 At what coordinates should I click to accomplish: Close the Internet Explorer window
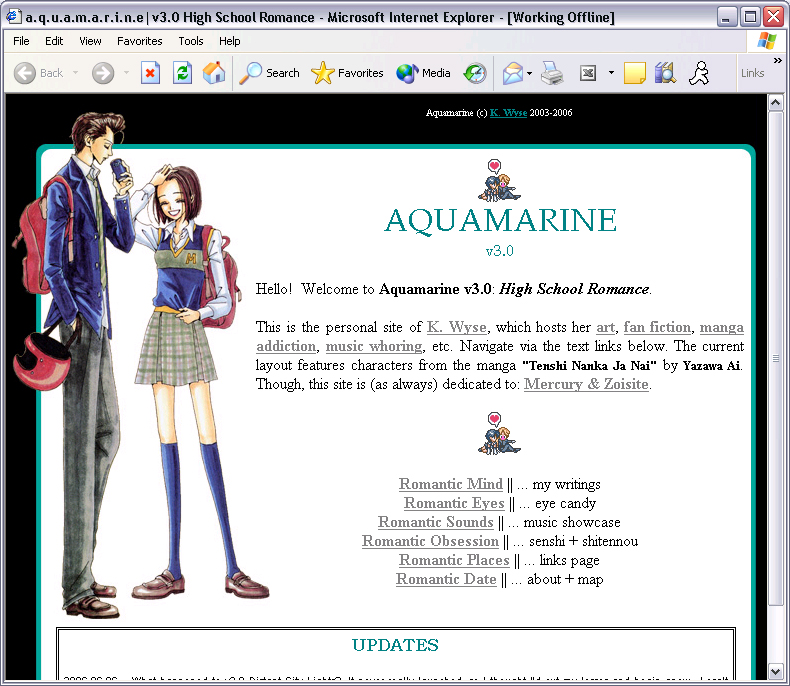pos(773,17)
